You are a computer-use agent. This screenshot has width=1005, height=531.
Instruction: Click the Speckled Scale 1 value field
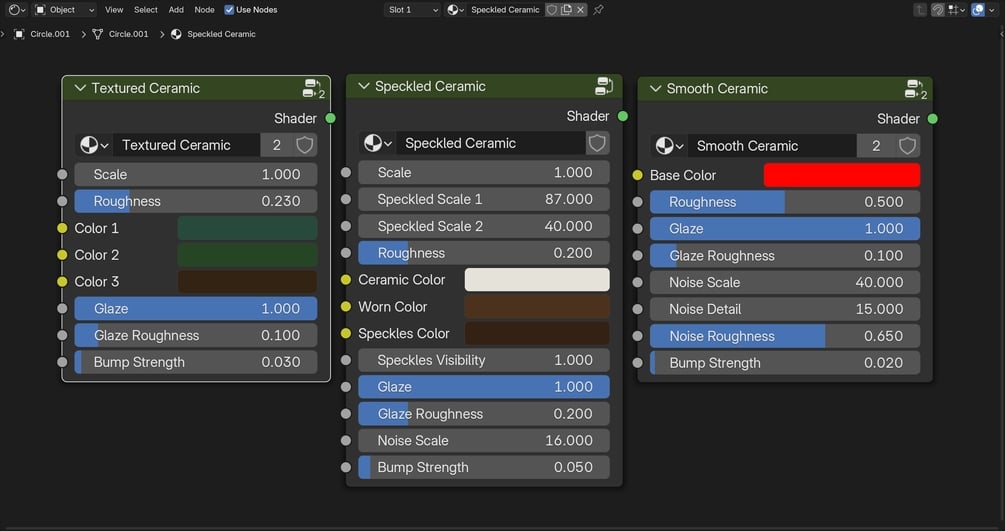pos(484,199)
